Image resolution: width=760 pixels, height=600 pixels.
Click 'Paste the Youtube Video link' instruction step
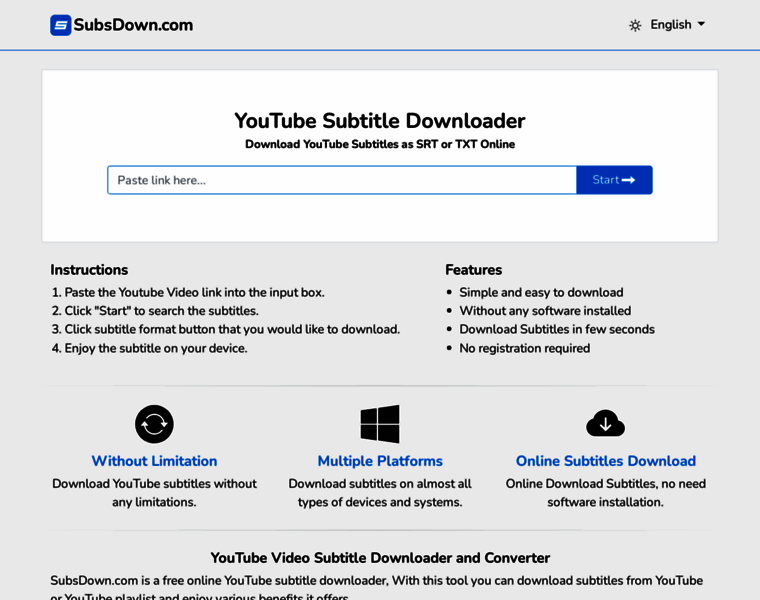click(x=194, y=292)
